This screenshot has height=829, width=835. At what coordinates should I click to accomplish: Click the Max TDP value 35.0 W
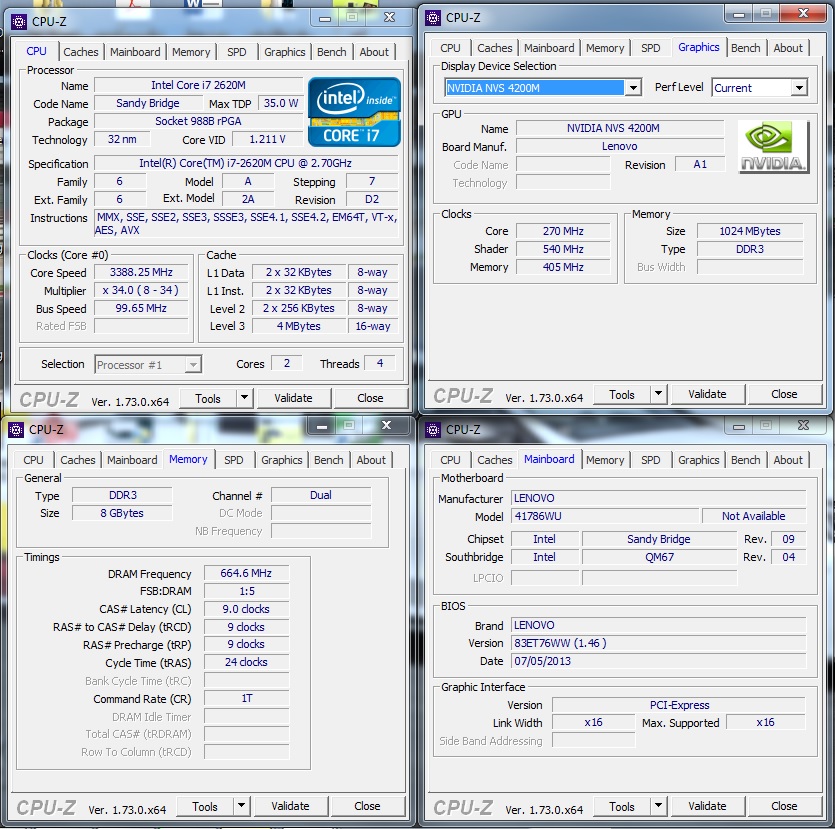pos(281,103)
